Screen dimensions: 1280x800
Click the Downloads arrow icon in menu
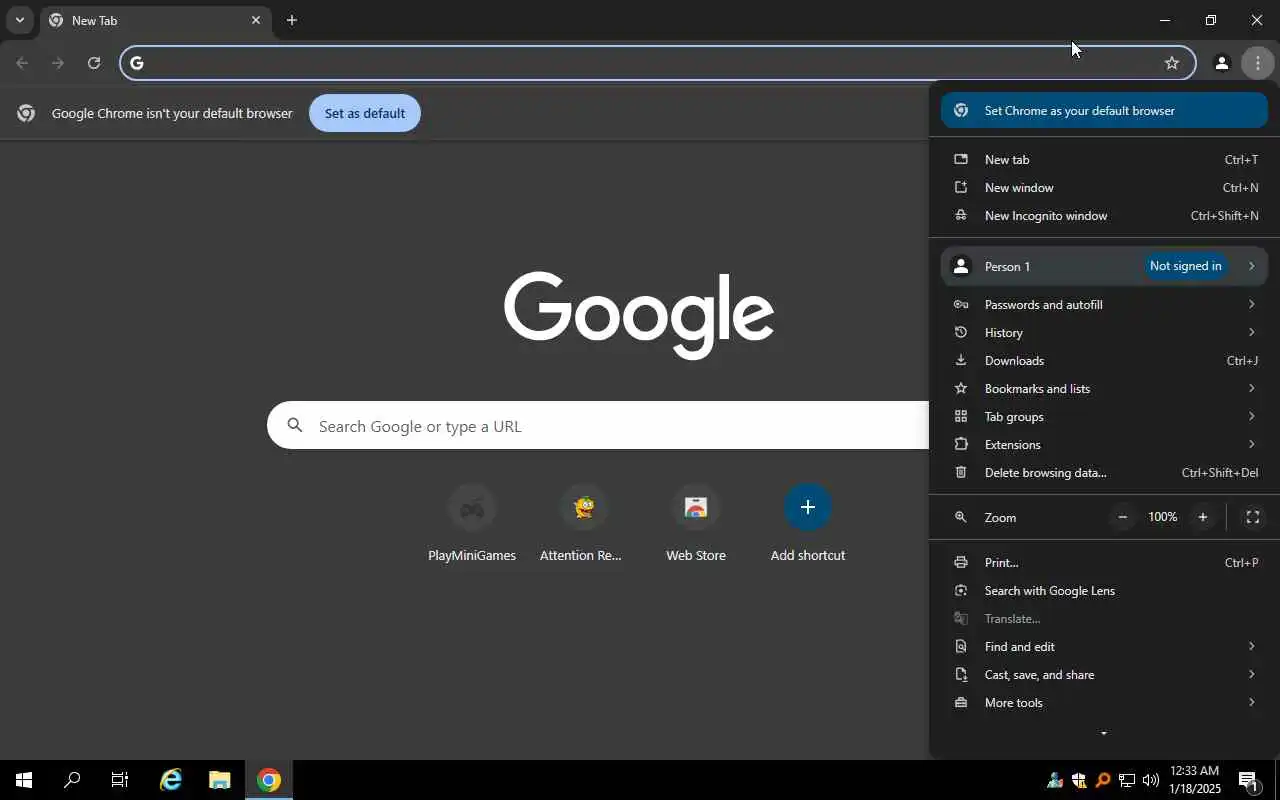961,360
